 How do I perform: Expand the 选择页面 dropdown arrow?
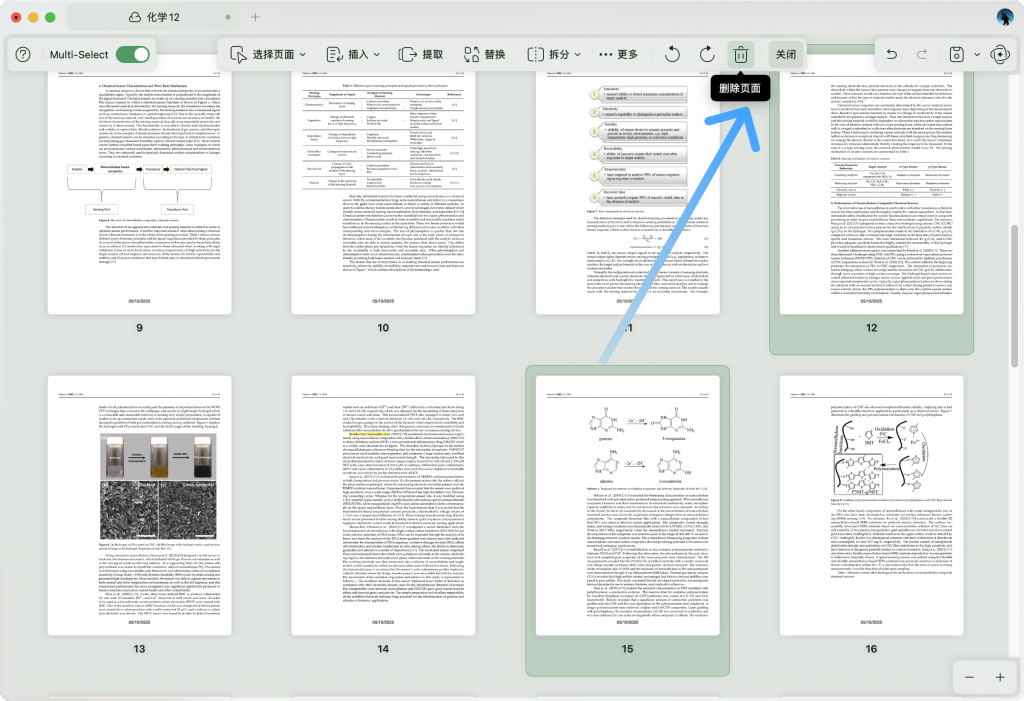click(302, 54)
